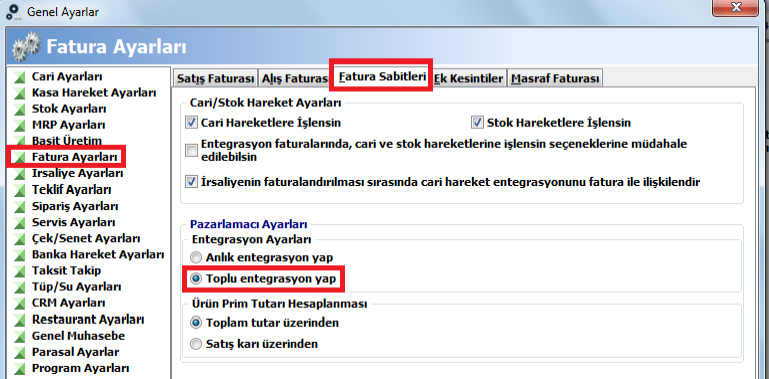Enable Entegrasyon faturalarında müdahale edilebilsin checkbox
The width and height of the screenshot is (769, 379).
[x=191, y=151]
